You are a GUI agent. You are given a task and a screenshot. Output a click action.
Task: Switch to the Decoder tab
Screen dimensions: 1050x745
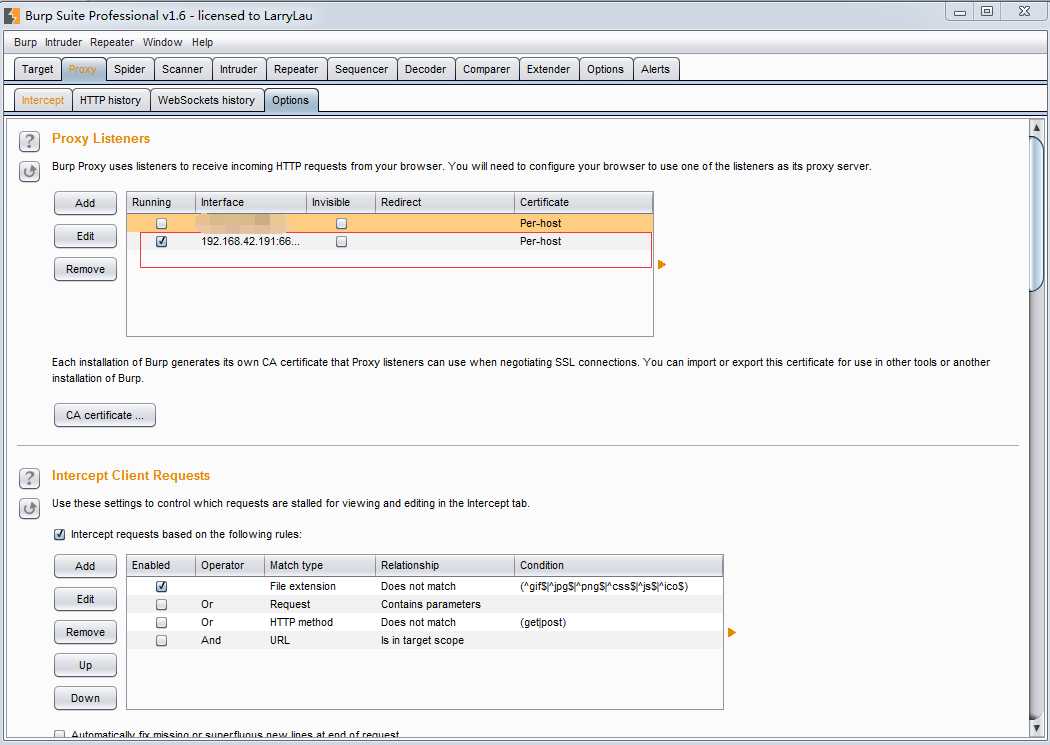pos(425,69)
